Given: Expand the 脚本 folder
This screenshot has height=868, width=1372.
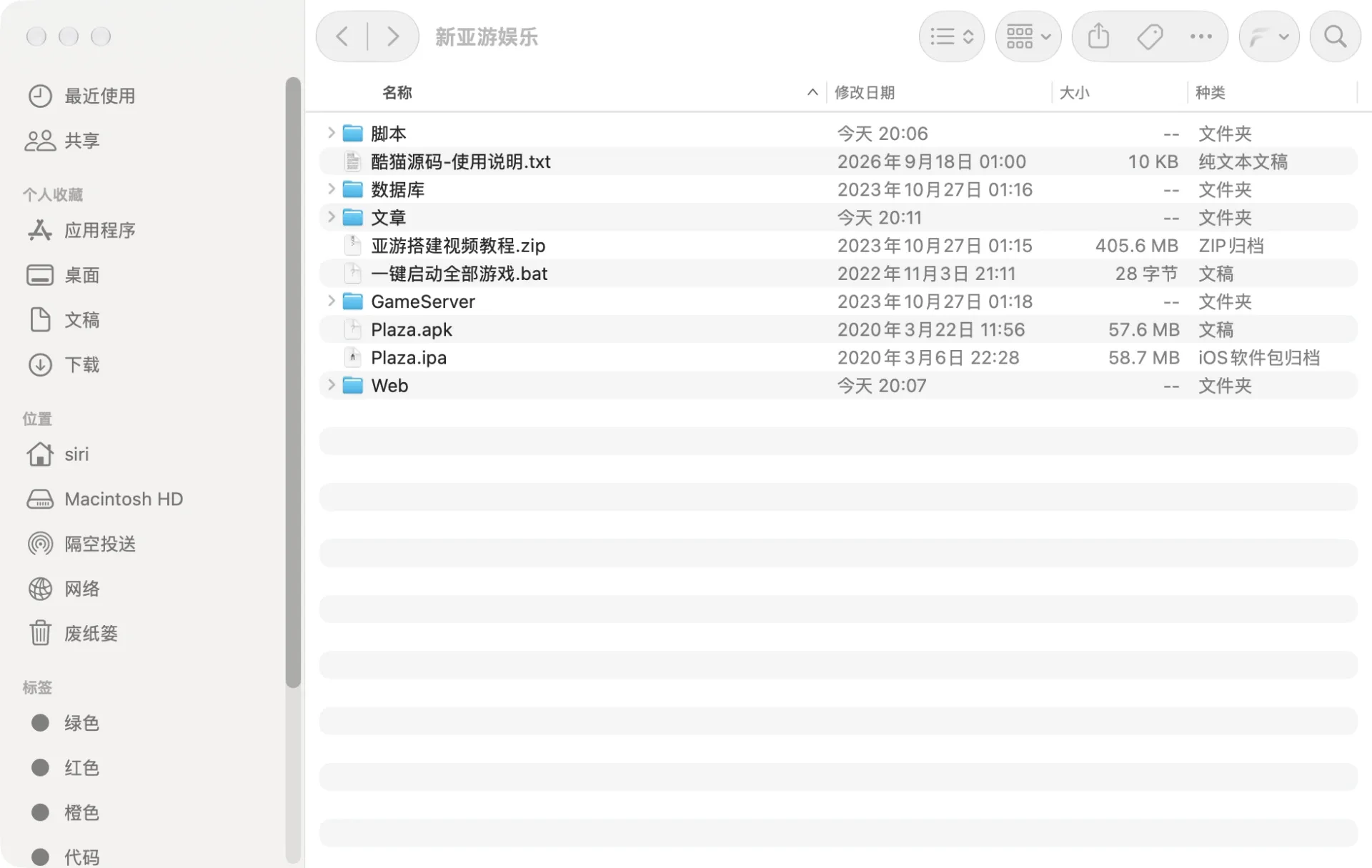Looking at the screenshot, I should (x=331, y=133).
